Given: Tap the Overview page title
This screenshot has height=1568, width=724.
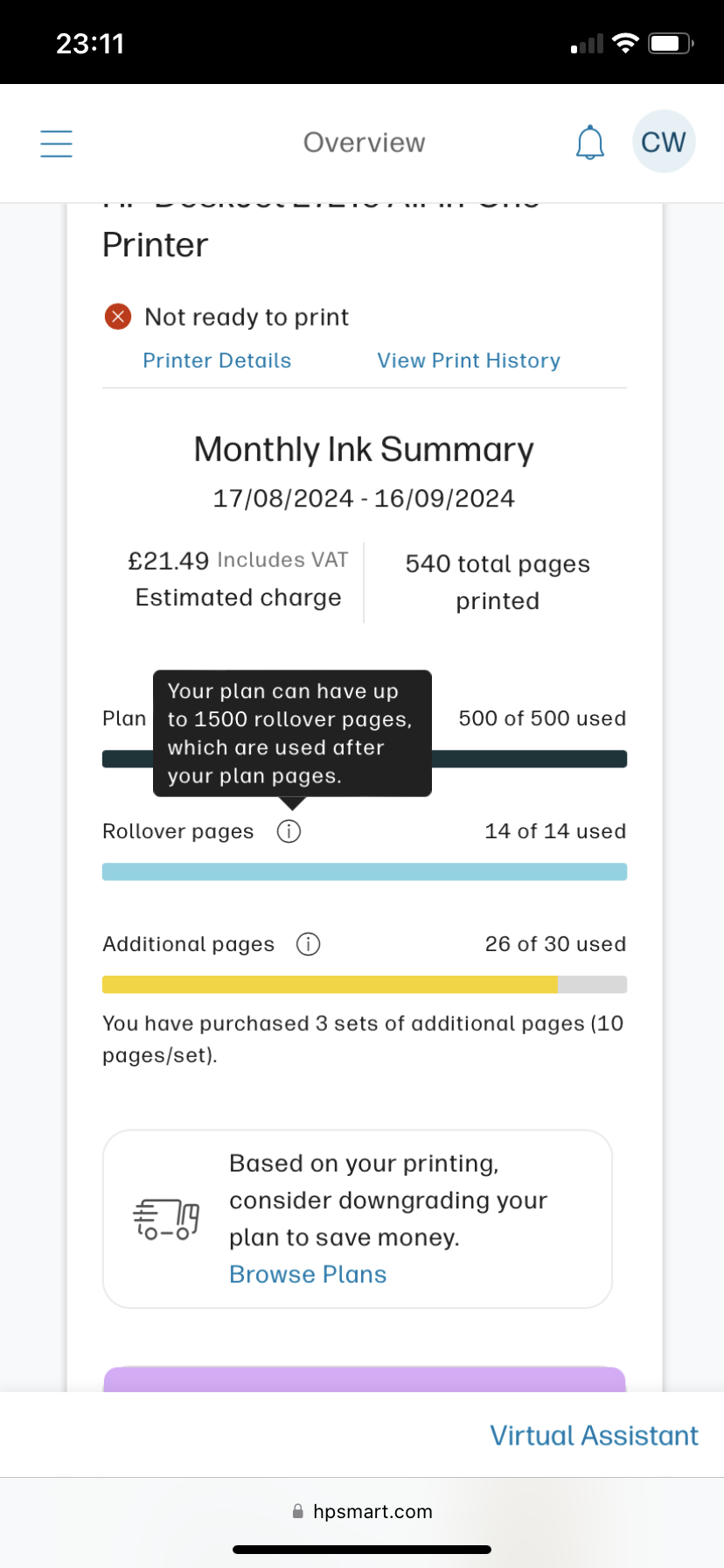Looking at the screenshot, I should click(364, 143).
